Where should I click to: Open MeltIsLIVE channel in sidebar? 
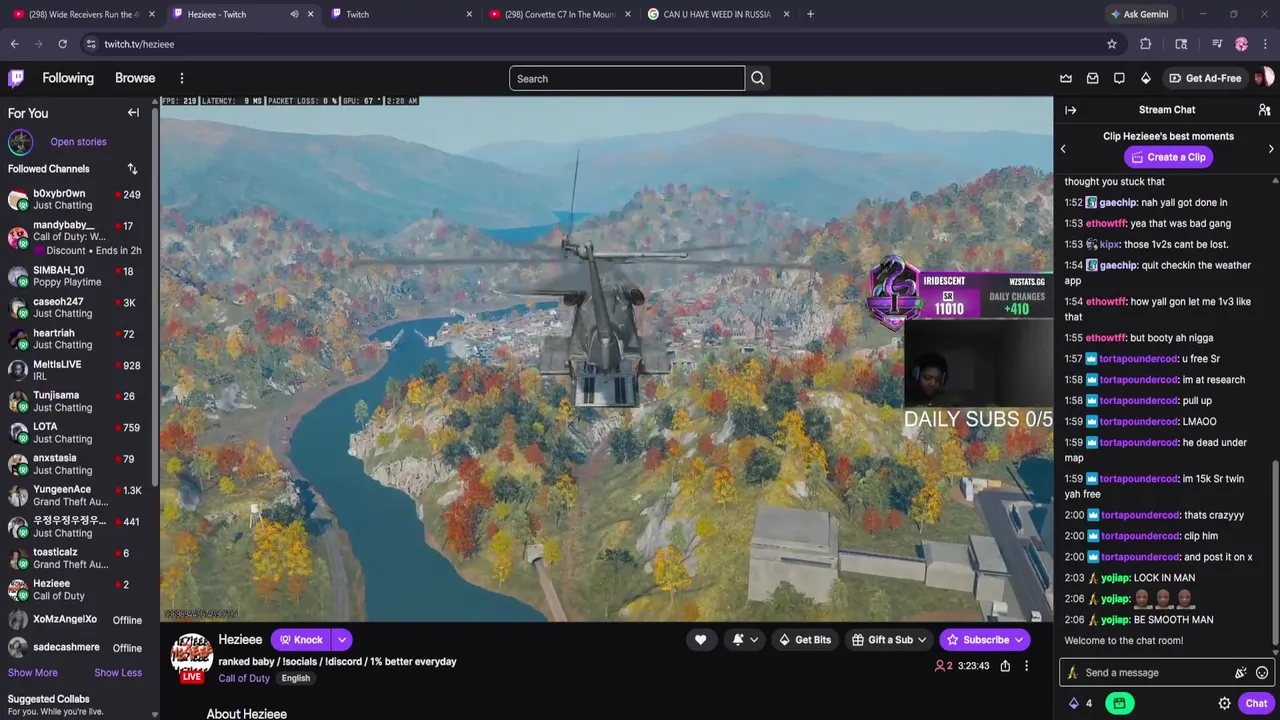(x=77, y=370)
